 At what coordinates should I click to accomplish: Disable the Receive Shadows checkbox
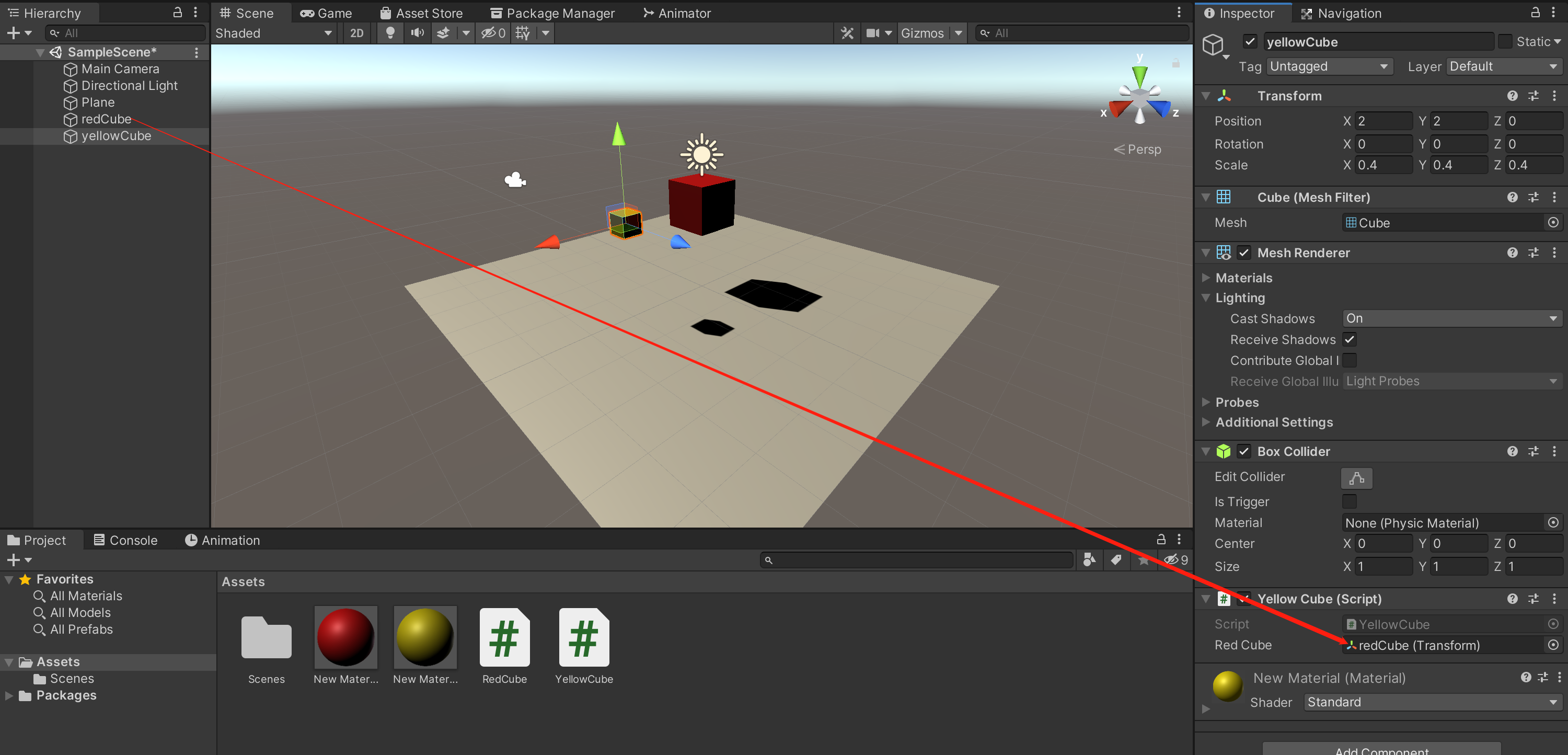click(x=1349, y=340)
